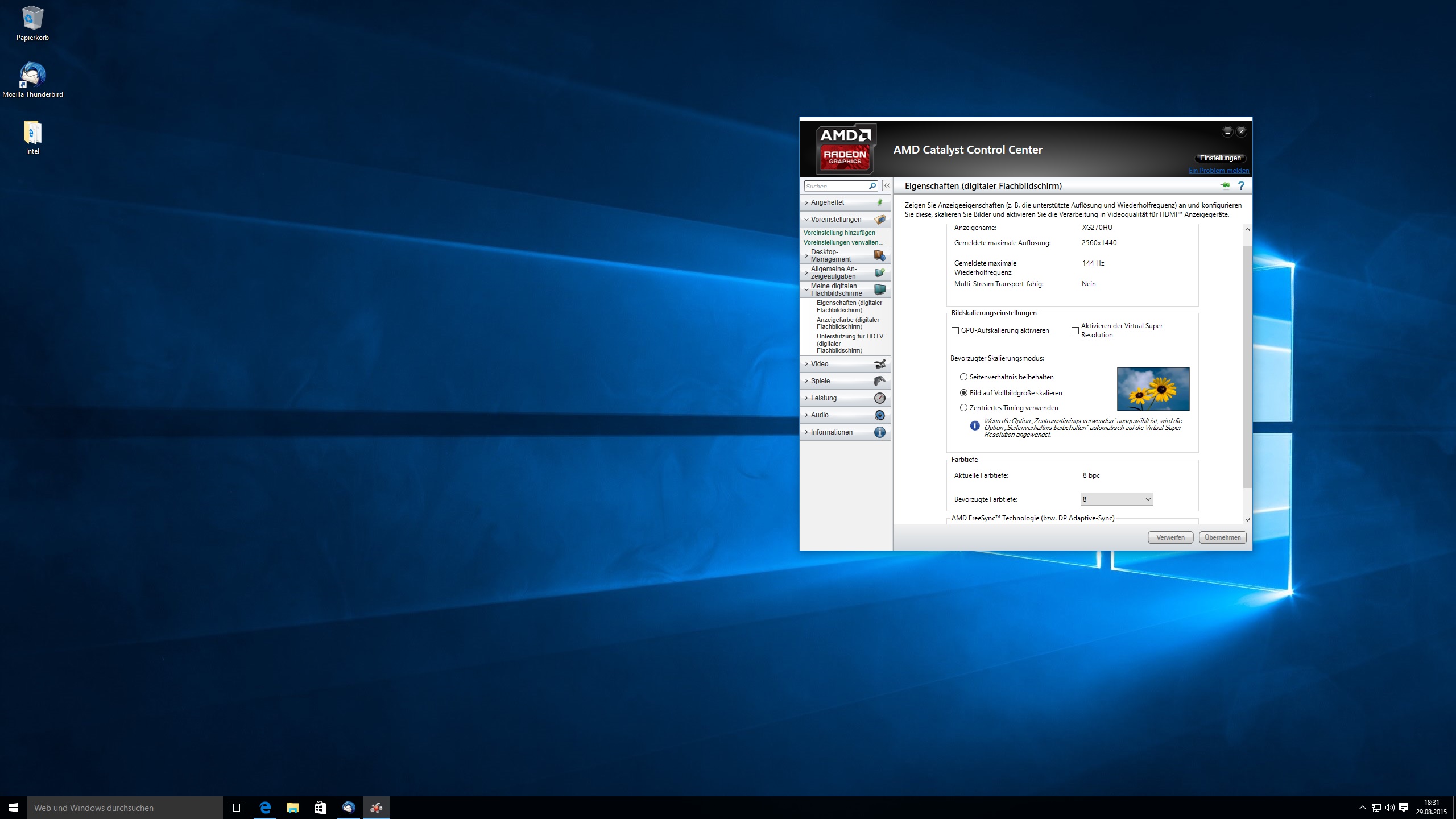The width and height of the screenshot is (1456, 819).
Task: Open Unterstützung für HDTV page
Action: point(849,344)
